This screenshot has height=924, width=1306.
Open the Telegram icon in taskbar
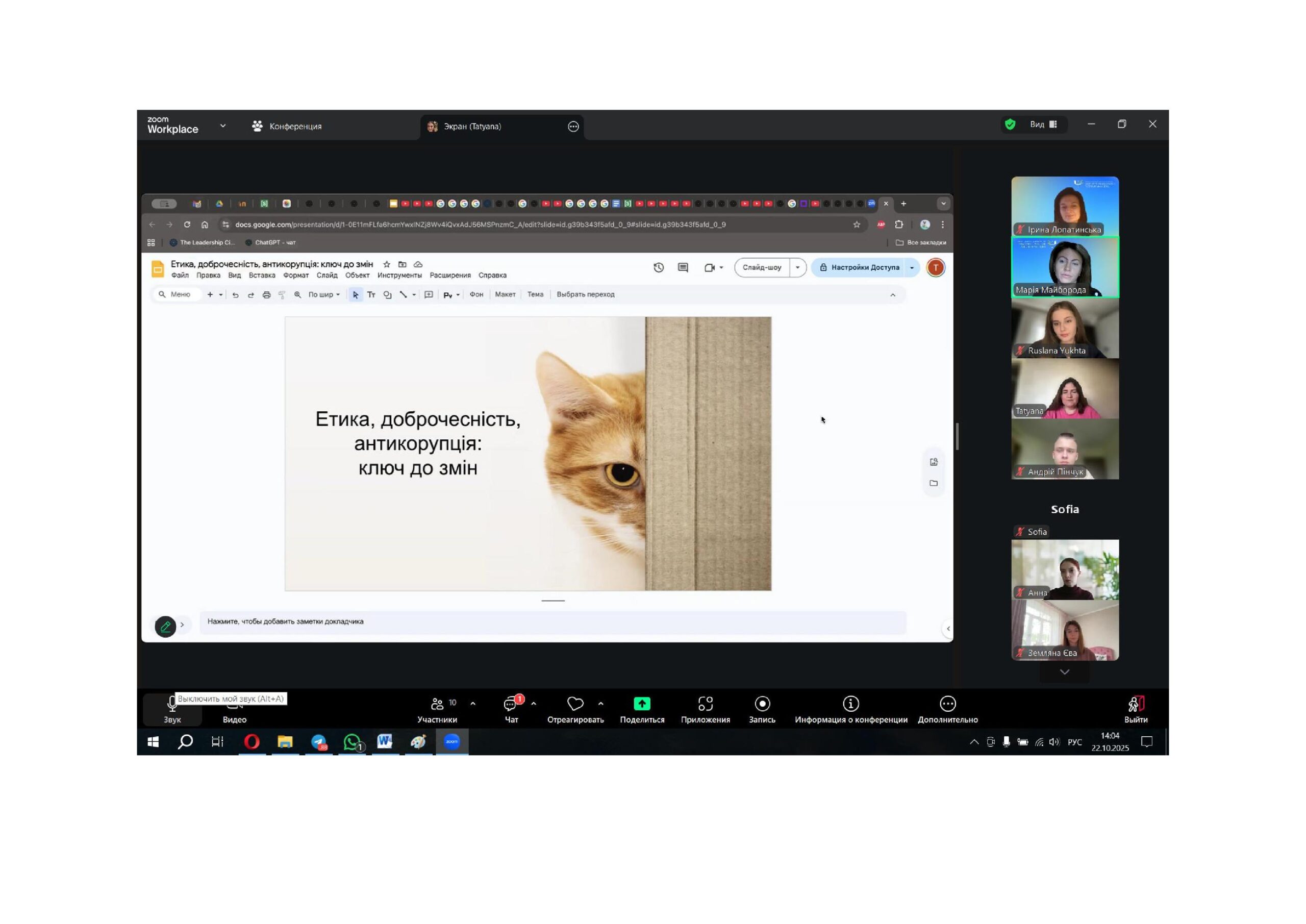pyautogui.click(x=318, y=741)
